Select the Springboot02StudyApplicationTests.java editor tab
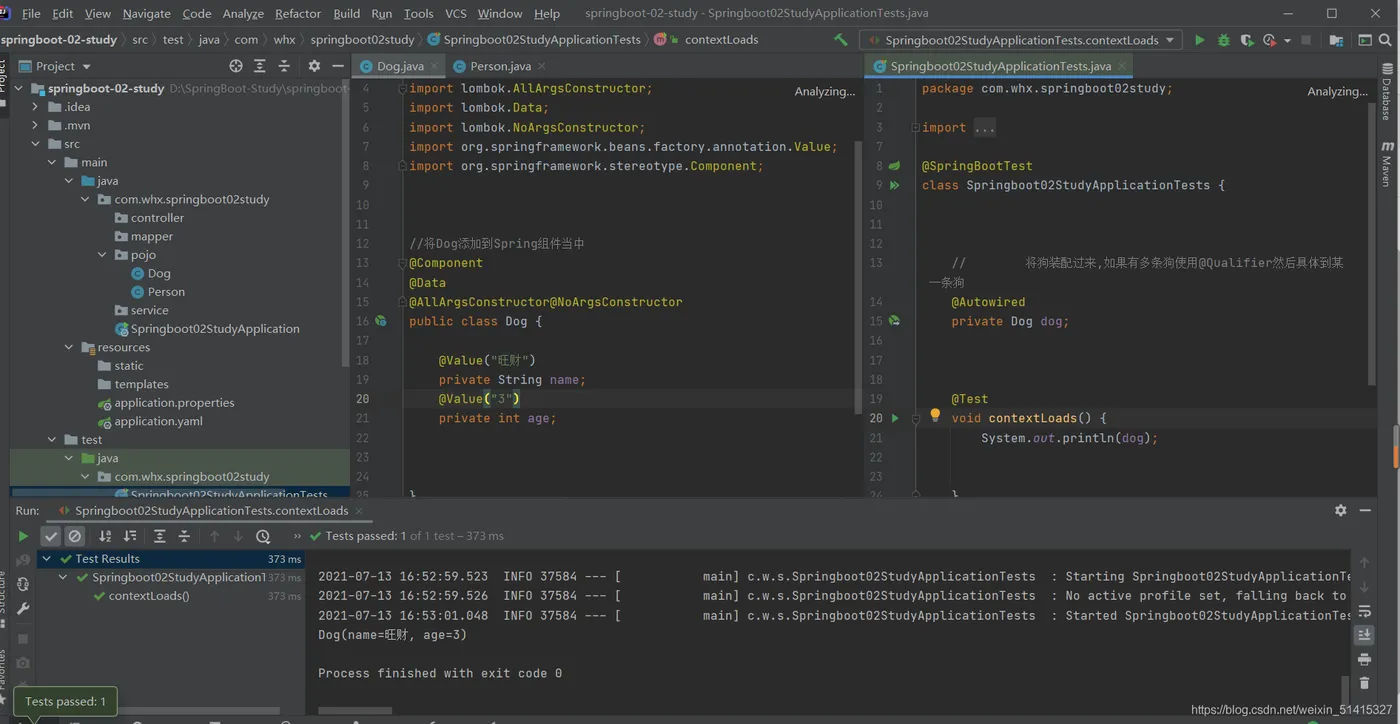This screenshot has height=724, width=1400. 1000,66
